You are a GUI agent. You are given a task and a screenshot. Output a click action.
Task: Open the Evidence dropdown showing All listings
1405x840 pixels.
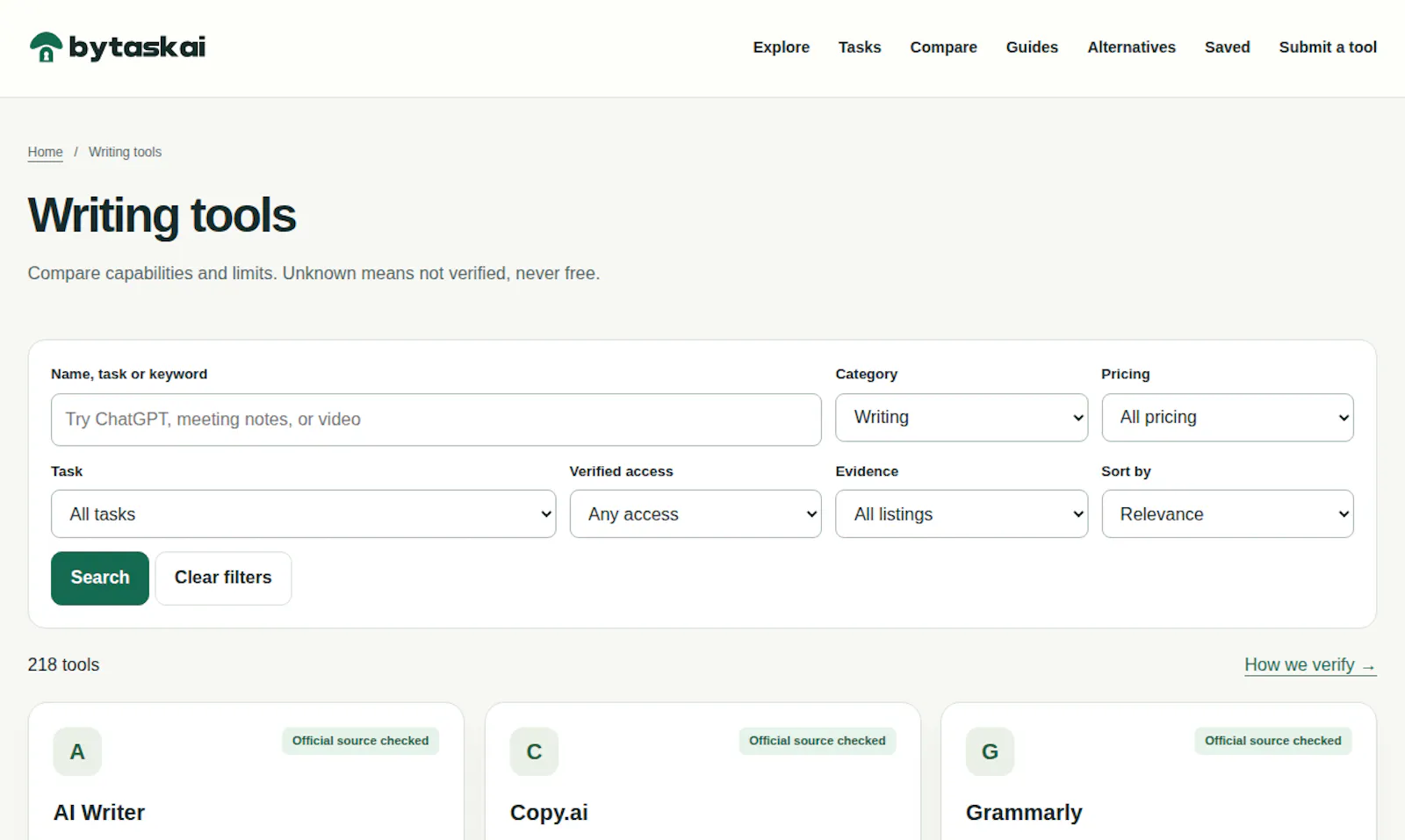click(x=962, y=513)
